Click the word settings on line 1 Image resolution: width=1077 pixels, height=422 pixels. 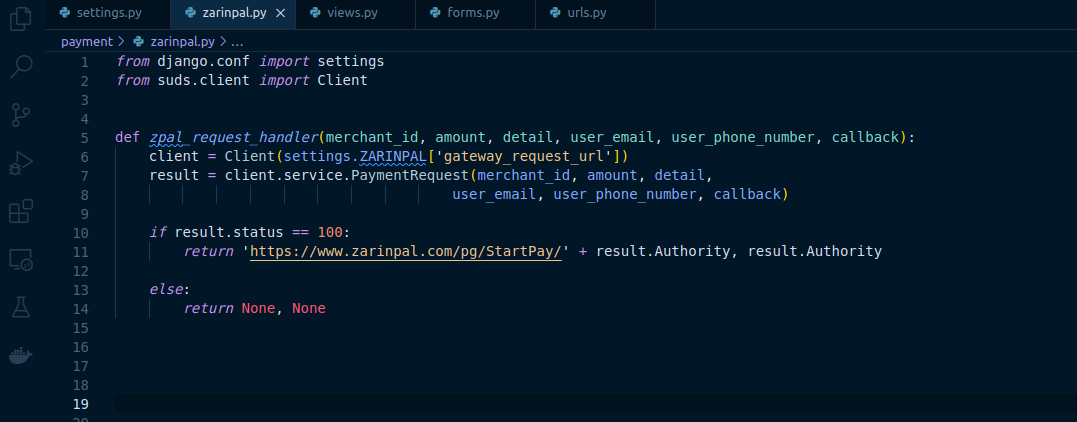pyautogui.click(x=351, y=61)
